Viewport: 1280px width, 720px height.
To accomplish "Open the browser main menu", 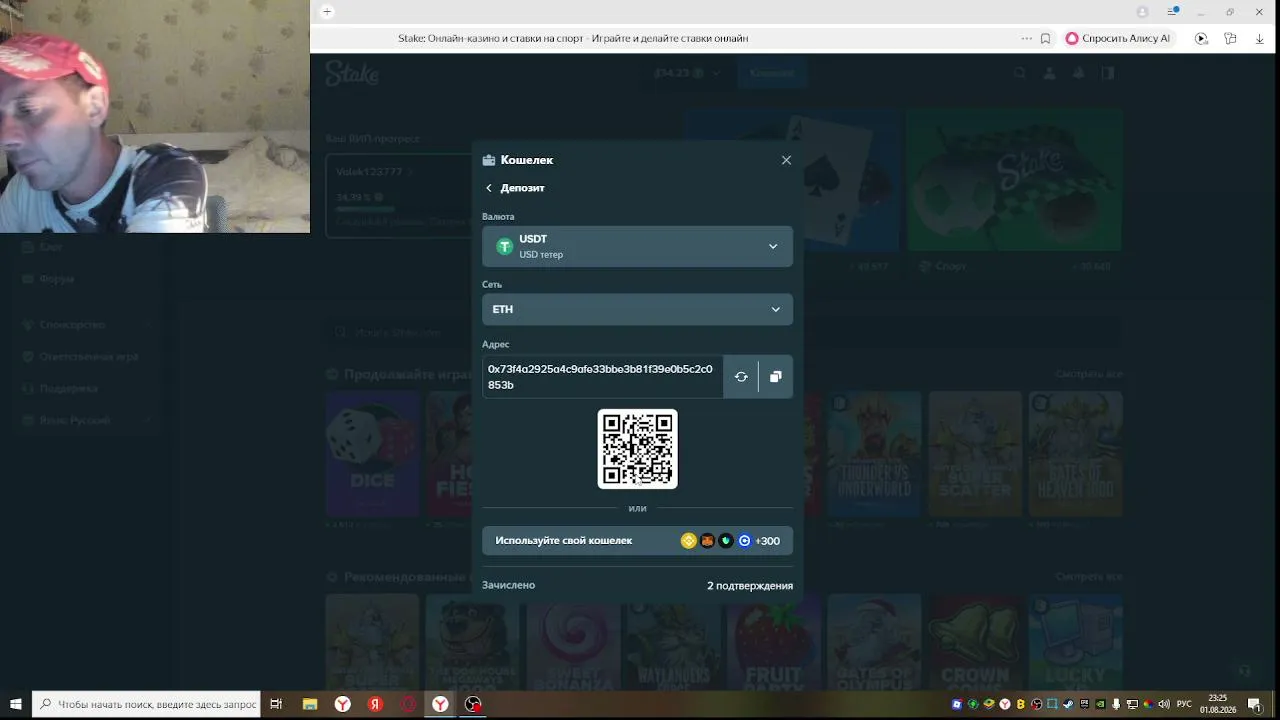I will 1172,12.
